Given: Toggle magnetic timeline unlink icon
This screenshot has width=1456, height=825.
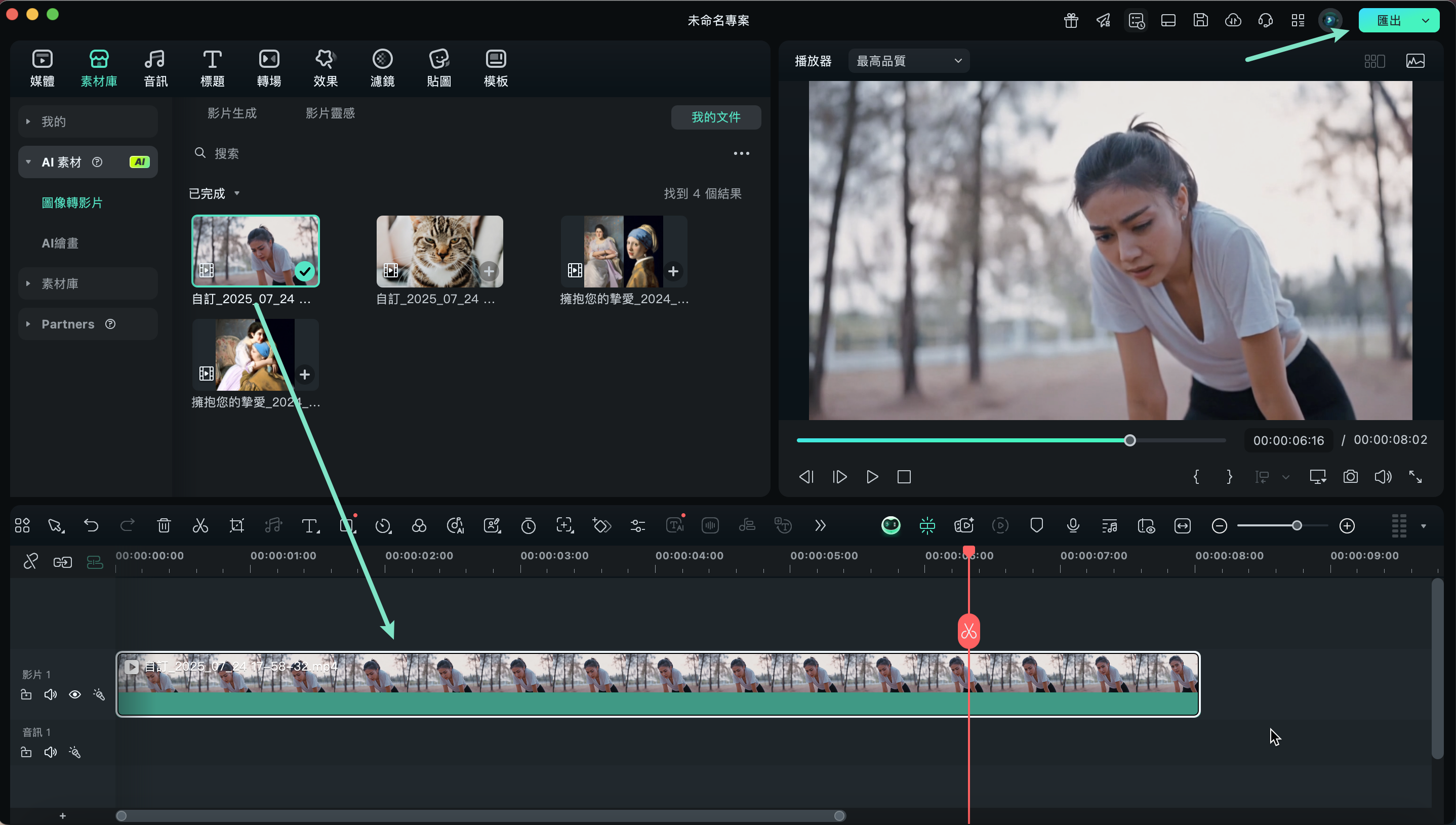Looking at the screenshot, I should point(30,561).
